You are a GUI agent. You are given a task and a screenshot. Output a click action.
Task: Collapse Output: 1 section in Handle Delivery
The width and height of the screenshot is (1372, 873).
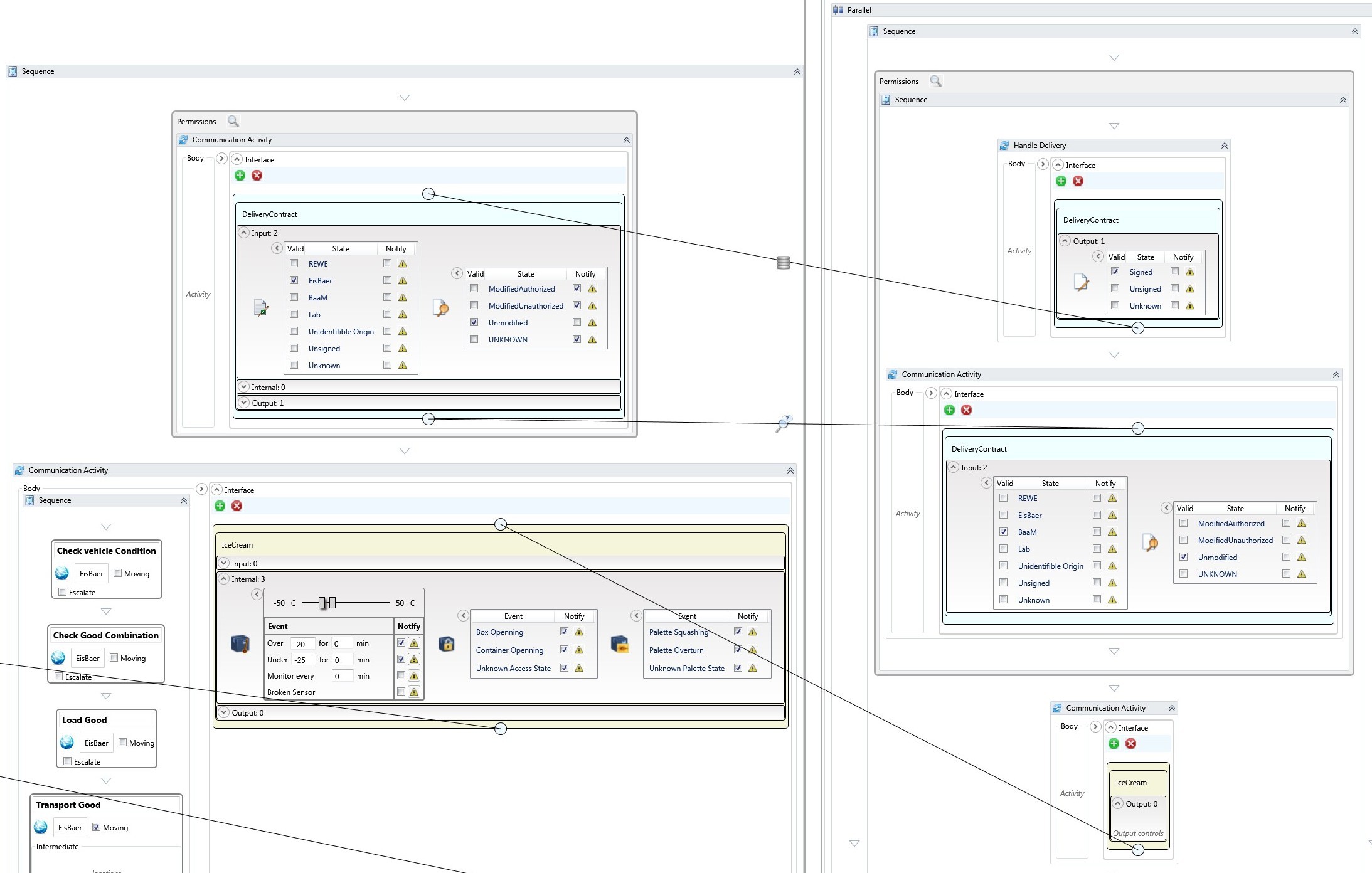(x=1065, y=241)
